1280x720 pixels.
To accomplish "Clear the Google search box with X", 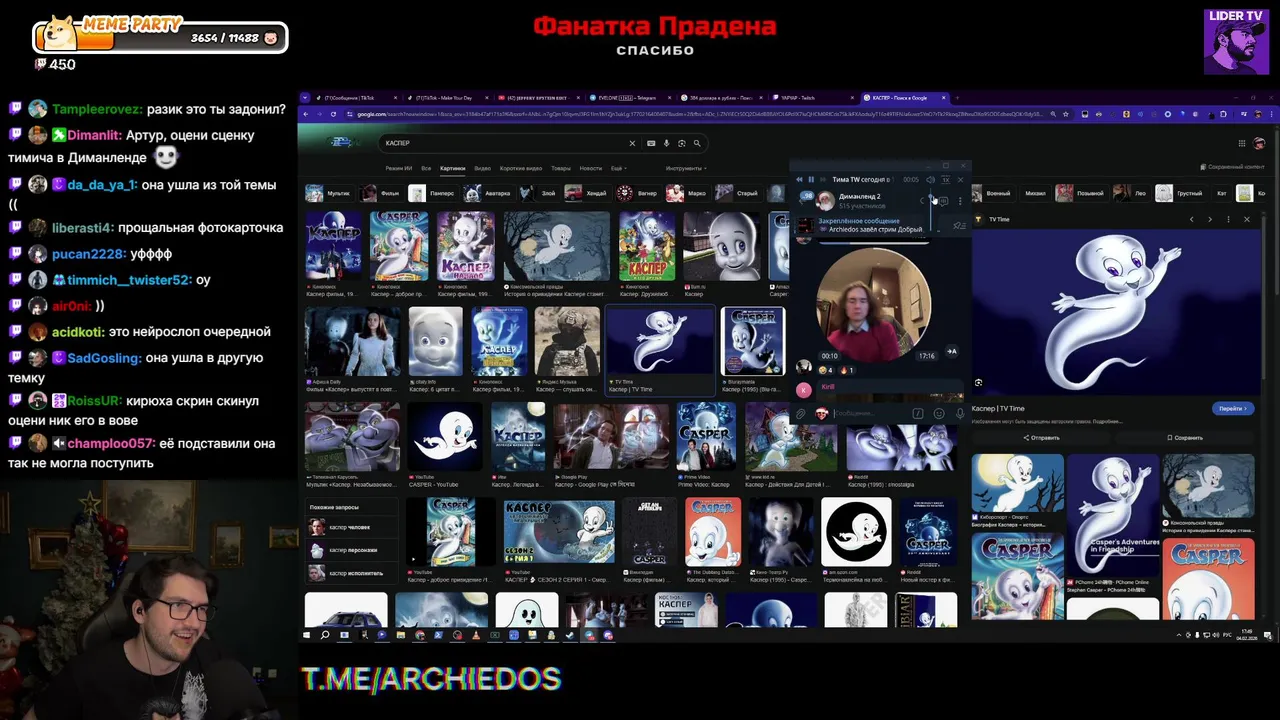I will pos(631,143).
